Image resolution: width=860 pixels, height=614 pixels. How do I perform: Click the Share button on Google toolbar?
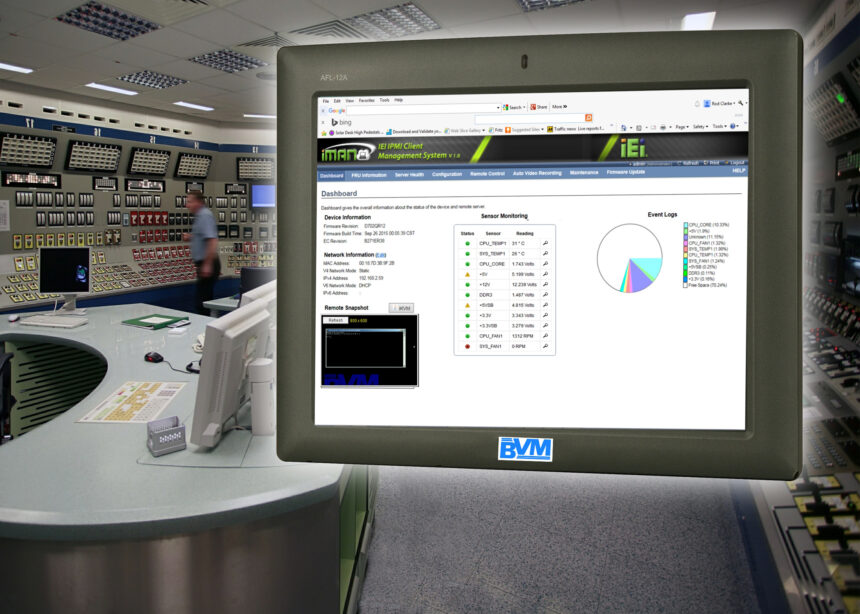point(539,107)
